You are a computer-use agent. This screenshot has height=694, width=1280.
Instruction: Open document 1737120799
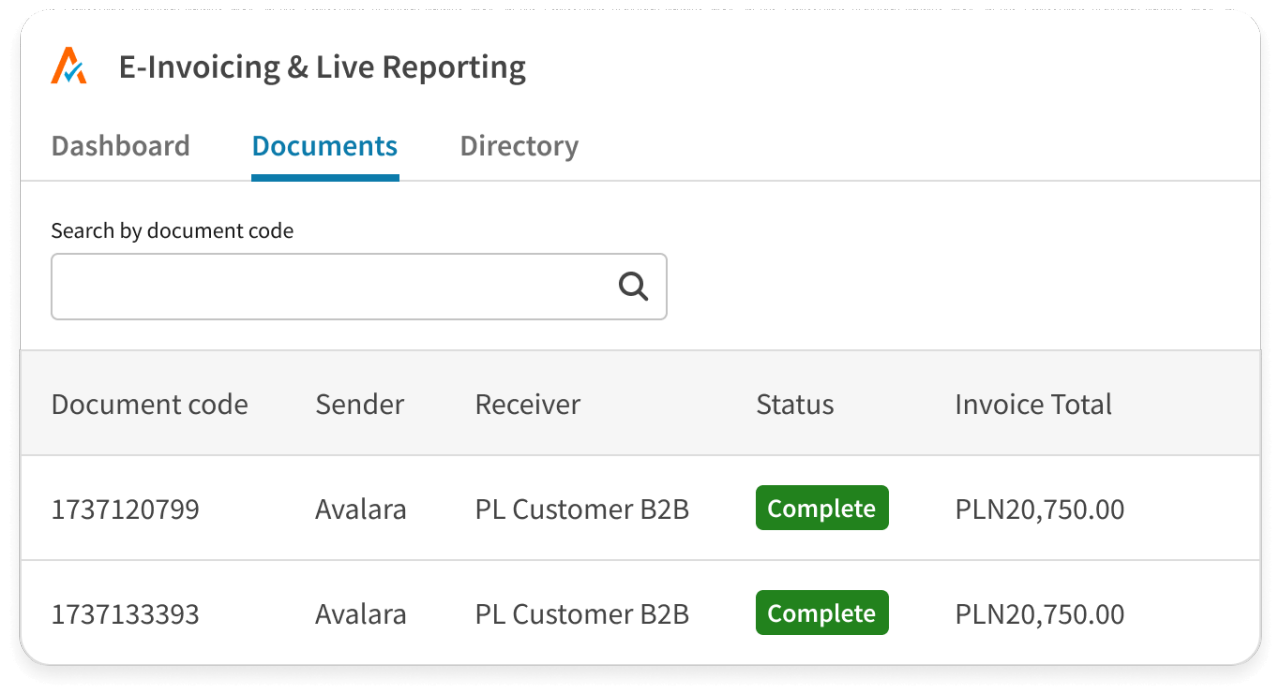pos(125,508)
